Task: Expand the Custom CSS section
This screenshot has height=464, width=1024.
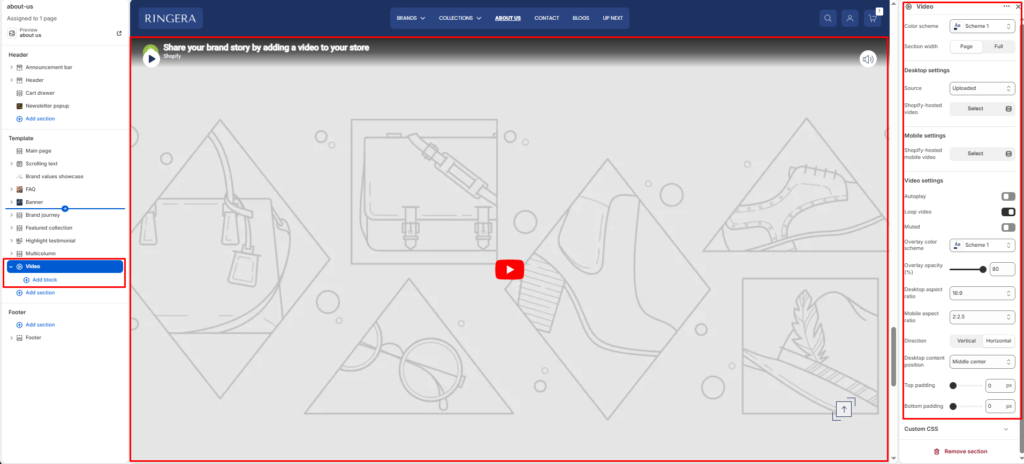Action: pyautogui.click(x=960, y=429)
